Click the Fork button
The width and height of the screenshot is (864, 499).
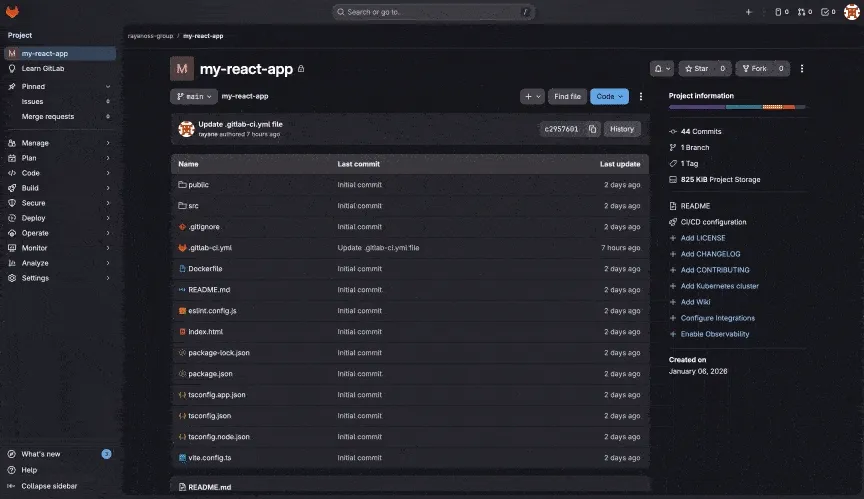point(753,69)
